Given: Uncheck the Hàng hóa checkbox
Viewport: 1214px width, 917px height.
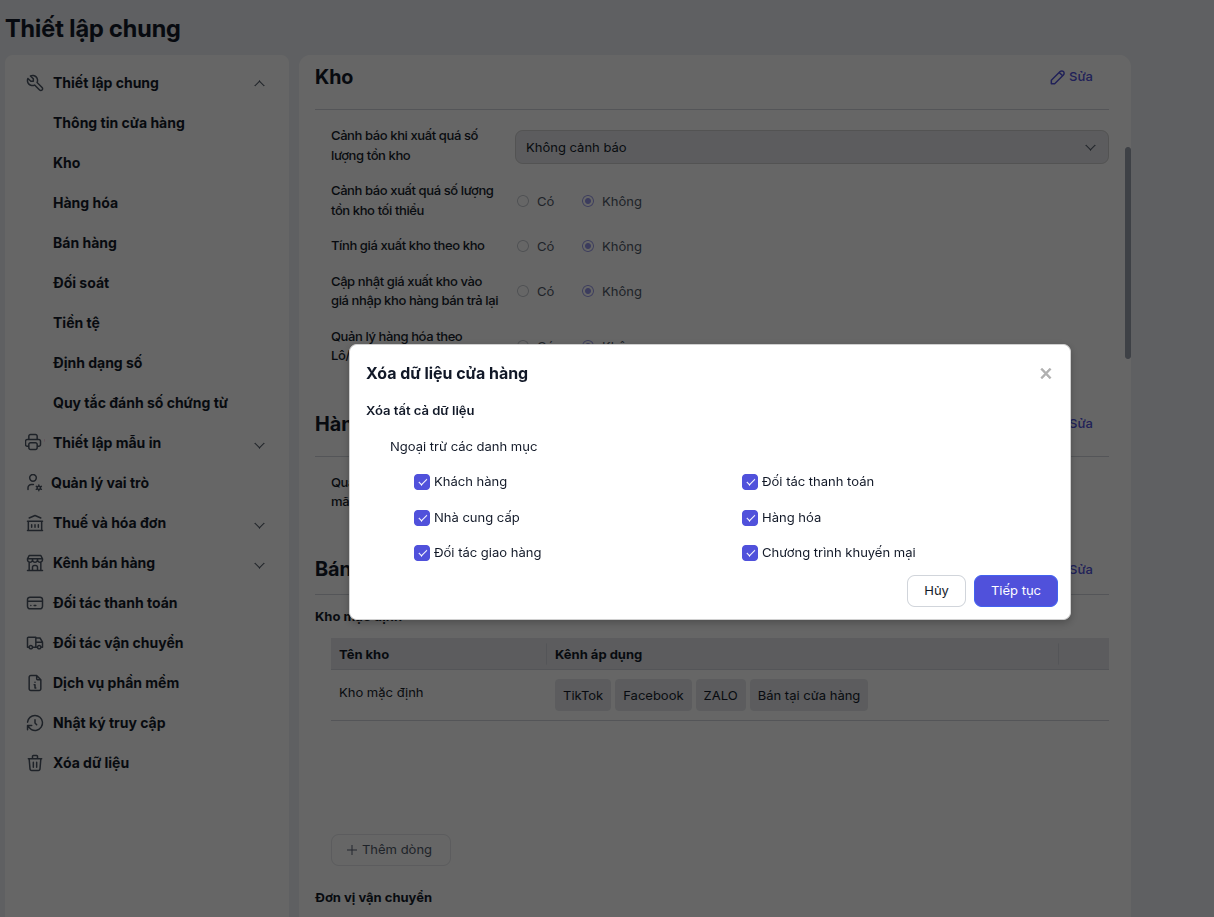Looking at the screenshot, I should pos(750,518).
